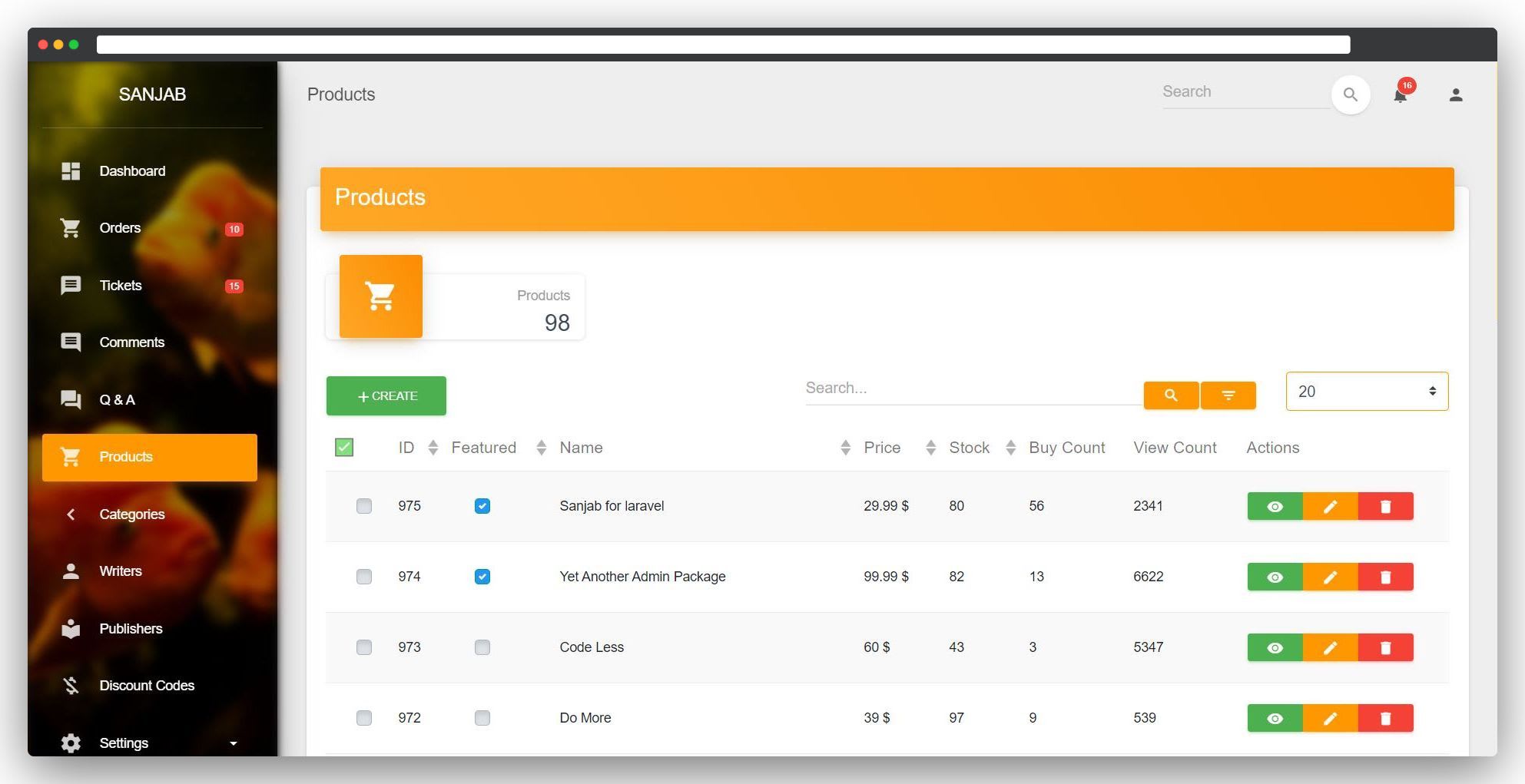
Task: Toggle Featured checkbox for Sanjab for laravel
Action: [x=482, y=506]
